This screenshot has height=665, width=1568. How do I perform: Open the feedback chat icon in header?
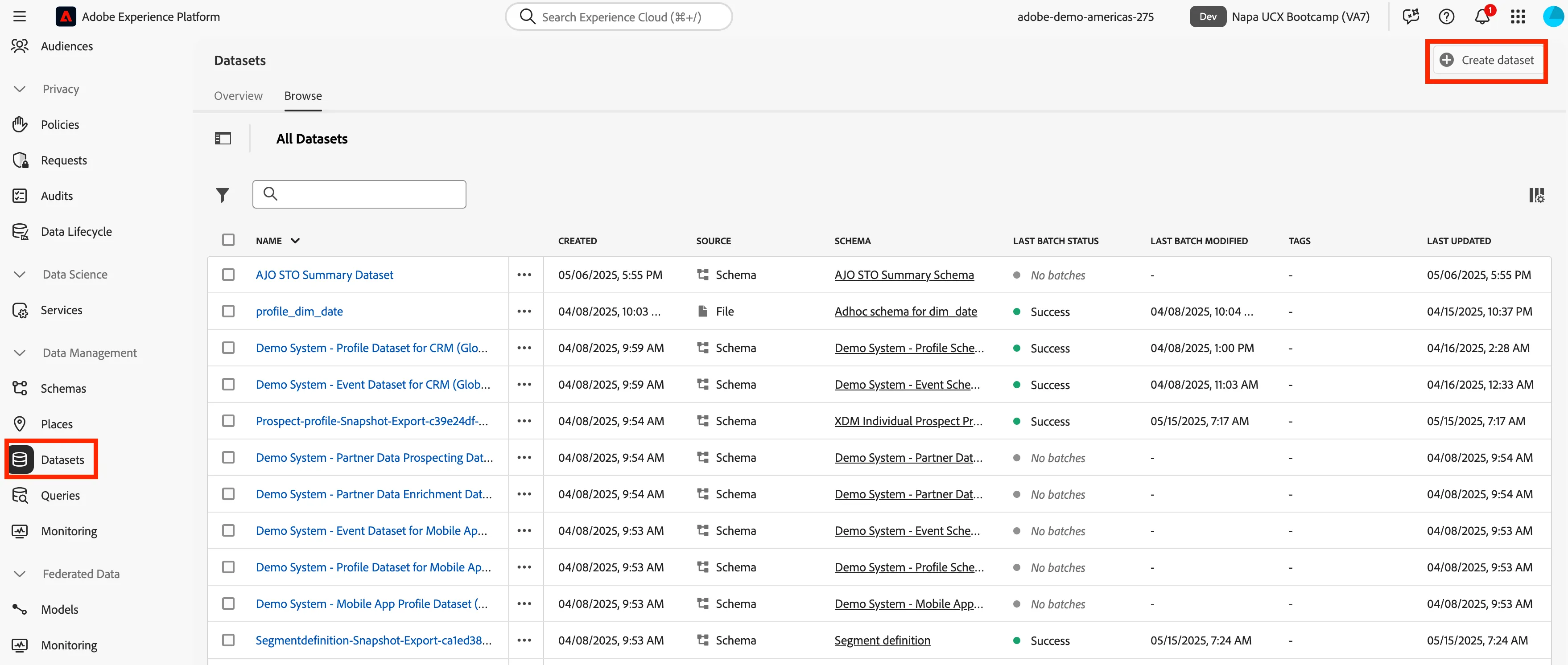click(1410, 16)
